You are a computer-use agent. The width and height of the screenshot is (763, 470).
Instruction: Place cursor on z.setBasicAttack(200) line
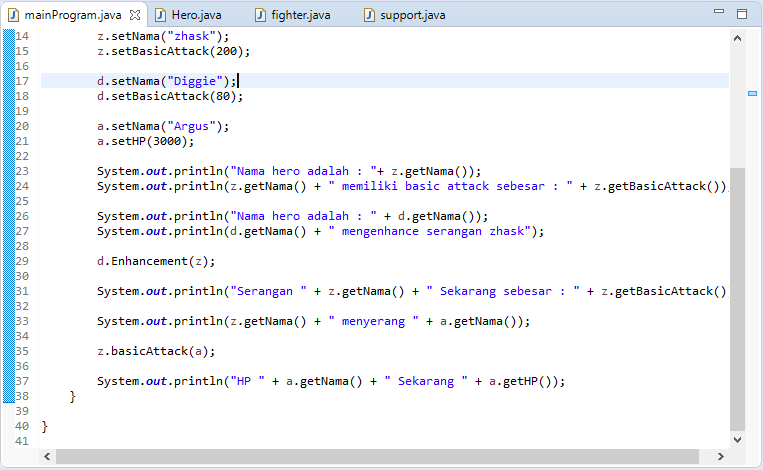[173, 51]
